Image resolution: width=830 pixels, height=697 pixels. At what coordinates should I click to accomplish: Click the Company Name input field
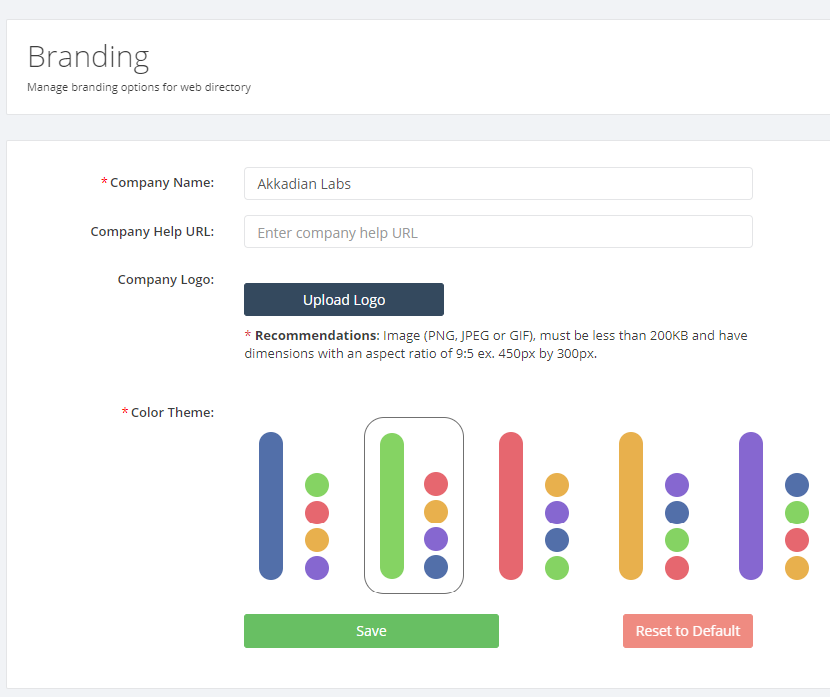coord(498,184)
